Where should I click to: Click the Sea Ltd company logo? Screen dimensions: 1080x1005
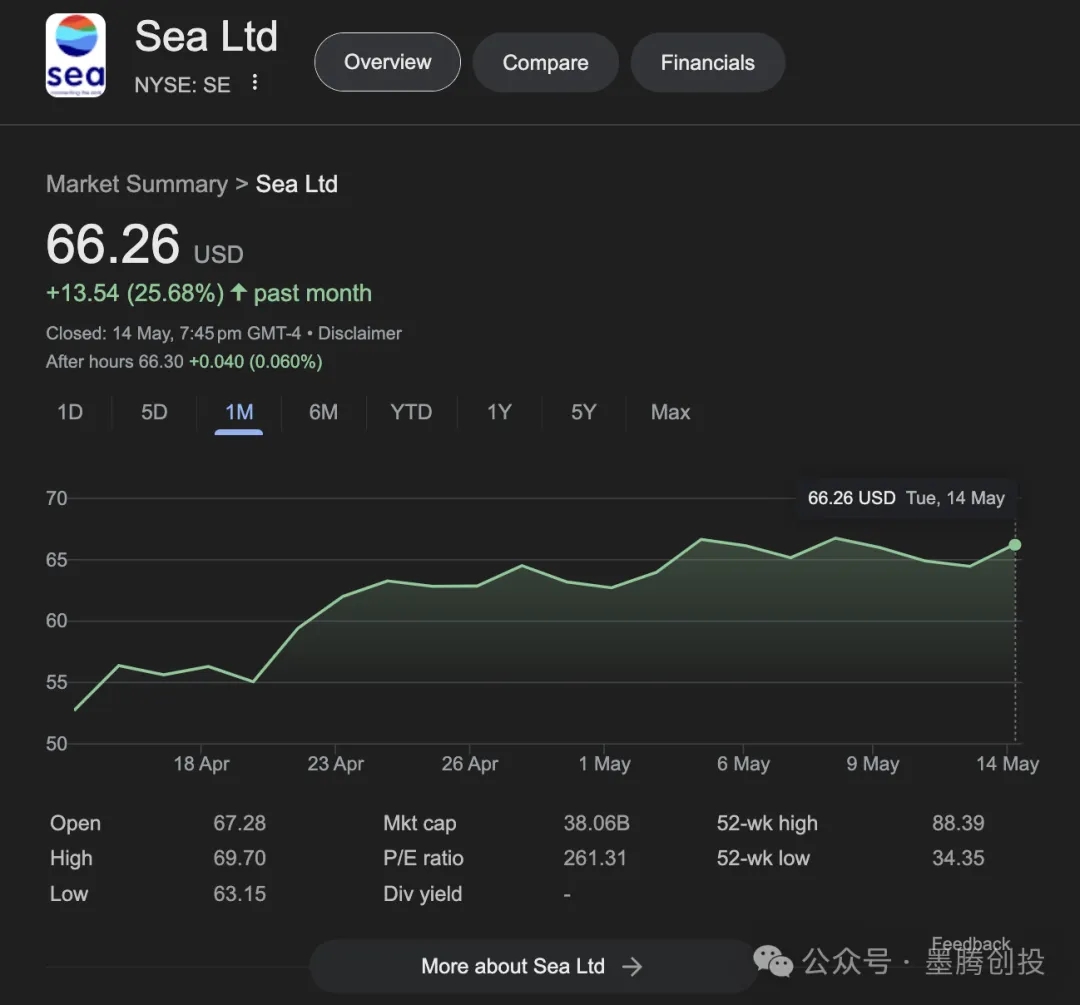[75, 56]
